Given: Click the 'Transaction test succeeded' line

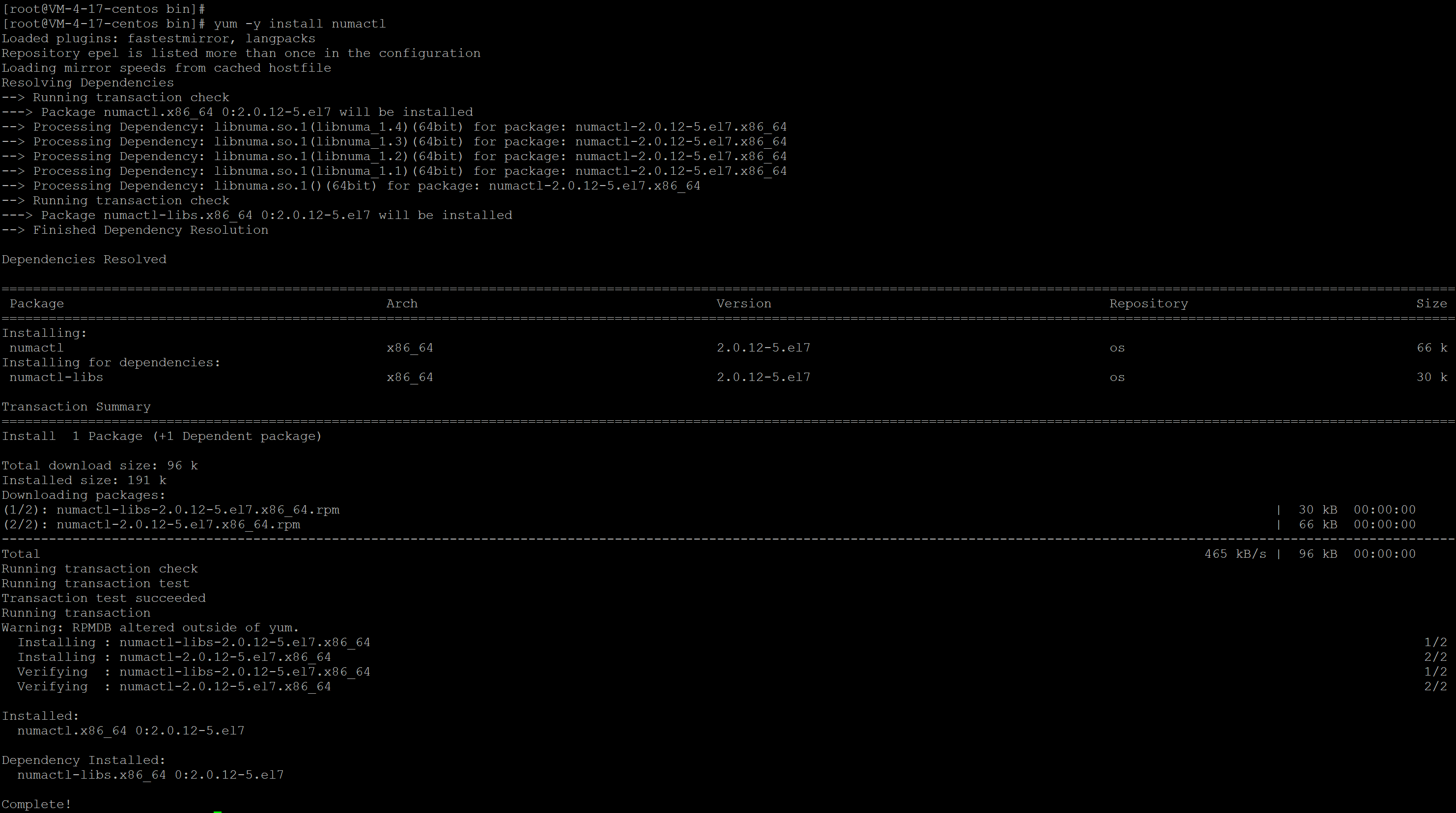Looking at the screenshot, I should pyautogui.click(x=104, y=598).
